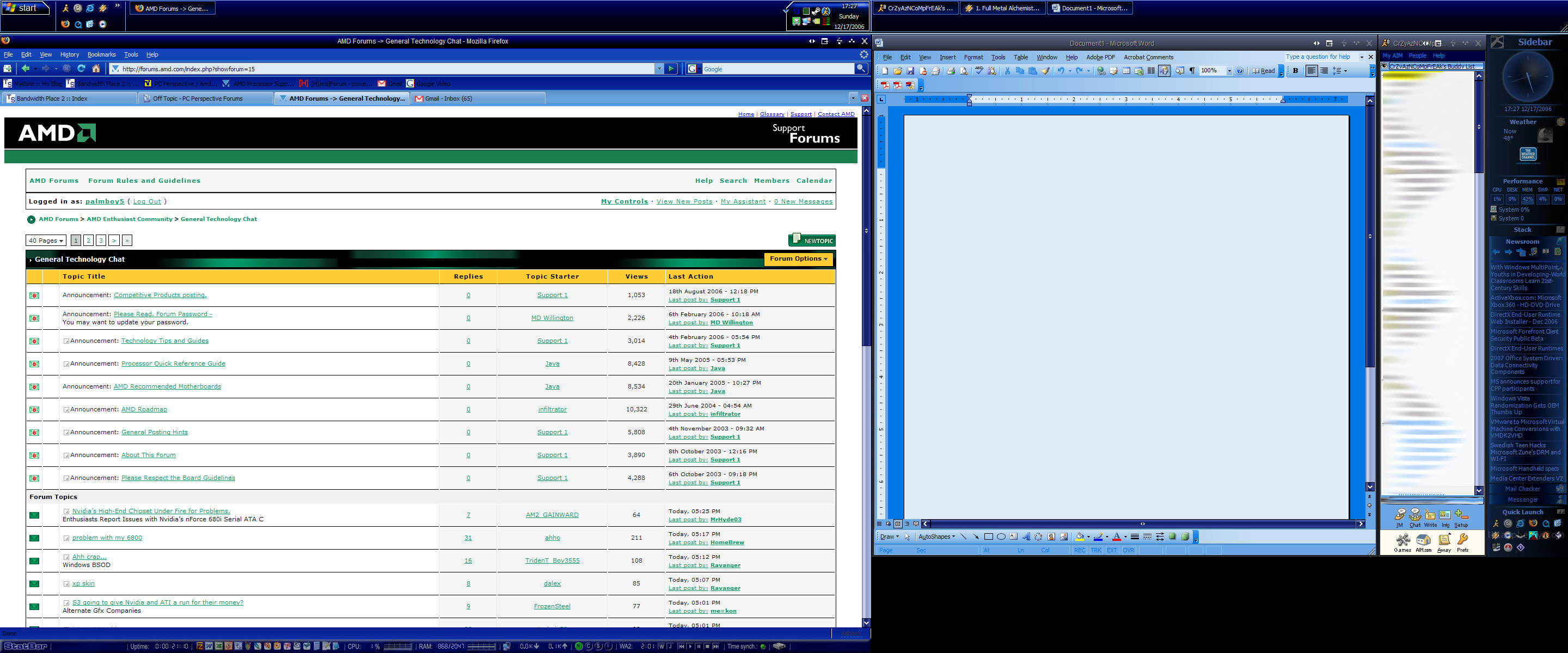Click the Log Out link on forum
The height and width of the screenshot is (653, 1568).
148,201
